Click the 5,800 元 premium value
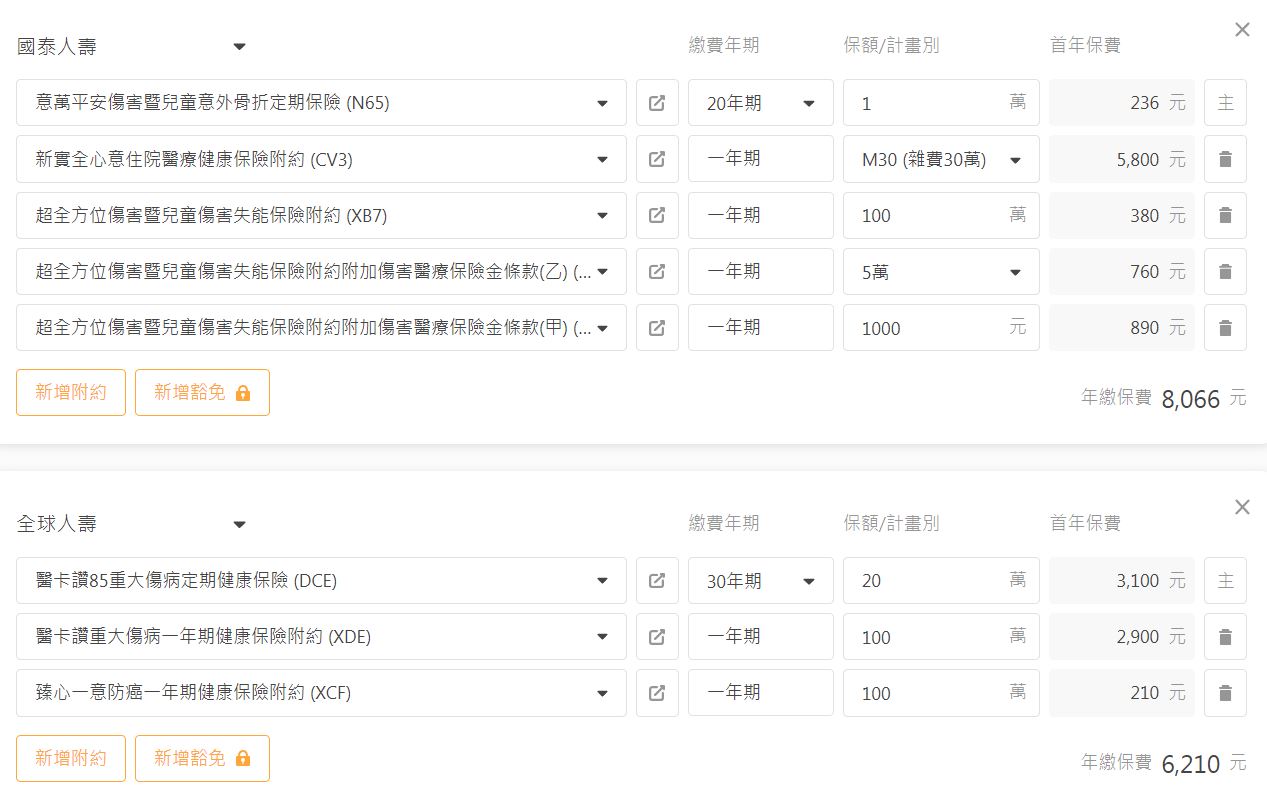 coord(1122,159)
